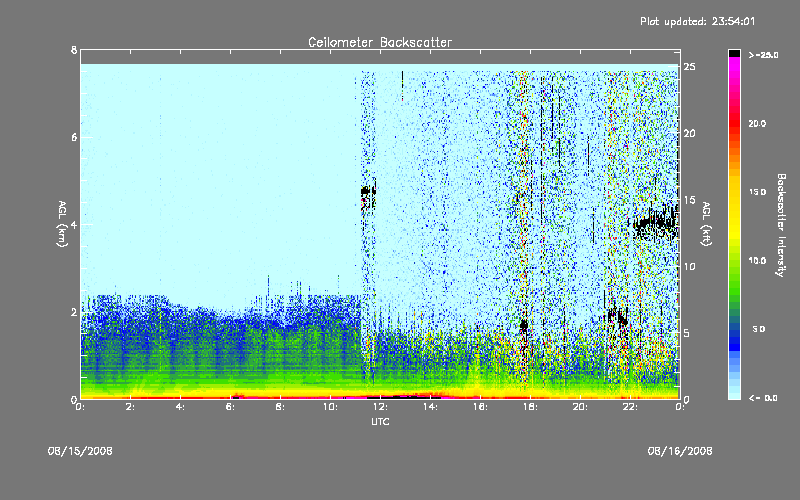Click the 10.0 colorbar tick label

click(757, 261)
